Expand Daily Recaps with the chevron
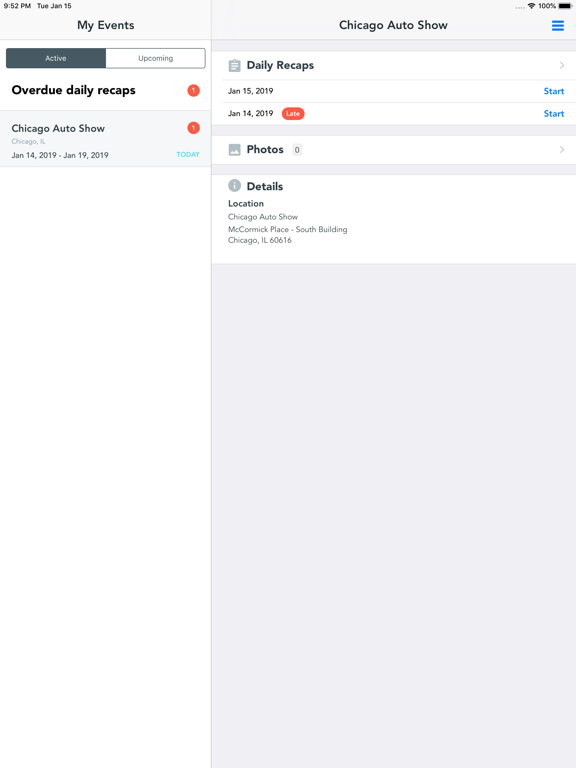Image resolution: width=576 pixels, height=768 pixels. point(562,65)
